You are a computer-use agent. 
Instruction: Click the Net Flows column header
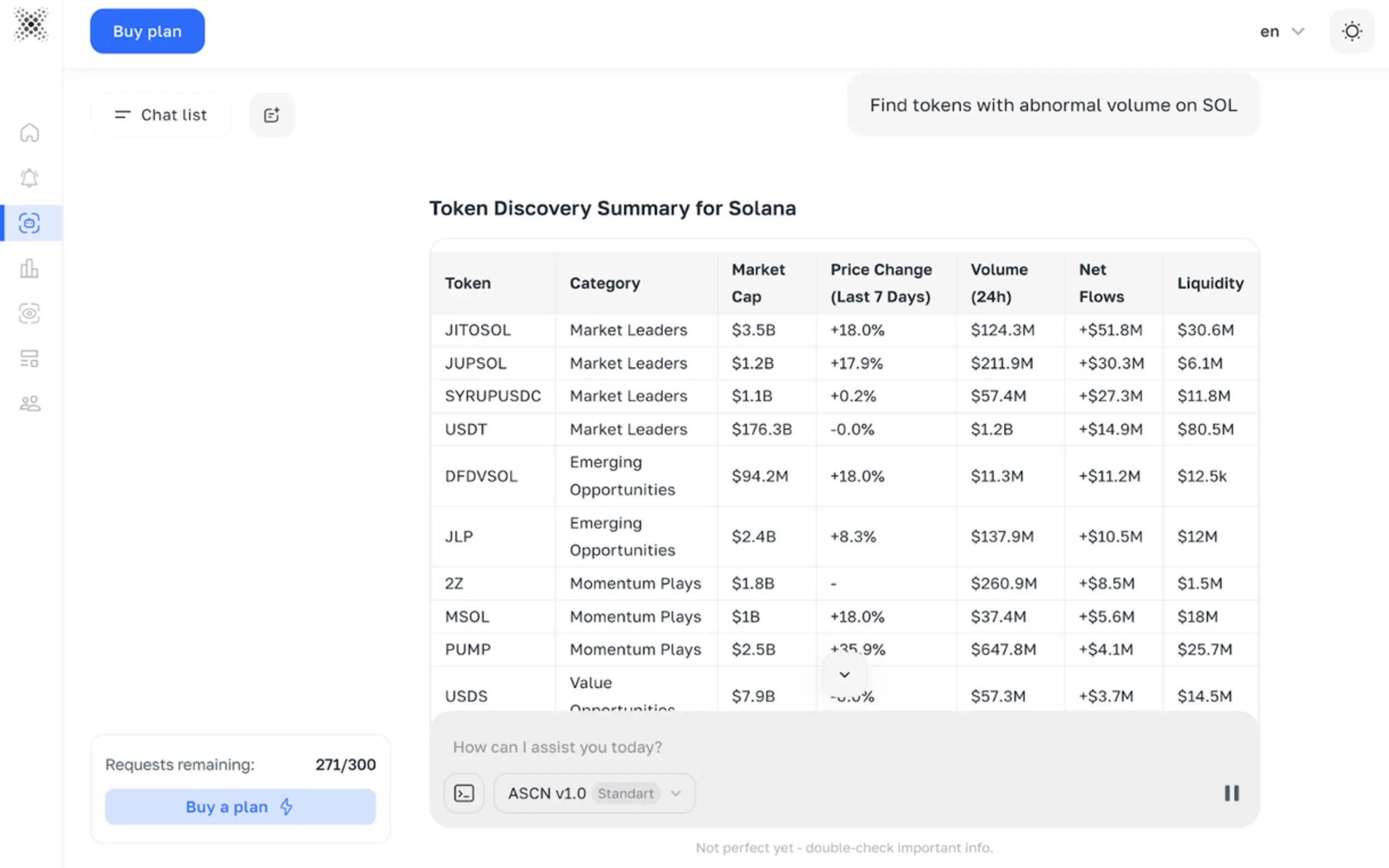click(x=1101, y=283)
